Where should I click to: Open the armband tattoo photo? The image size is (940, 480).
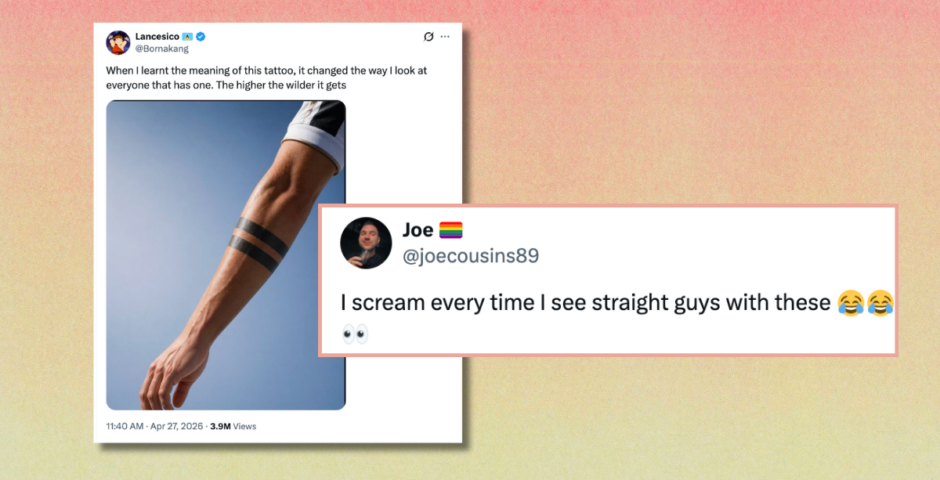pyautogui.click(x=226, y=255)
